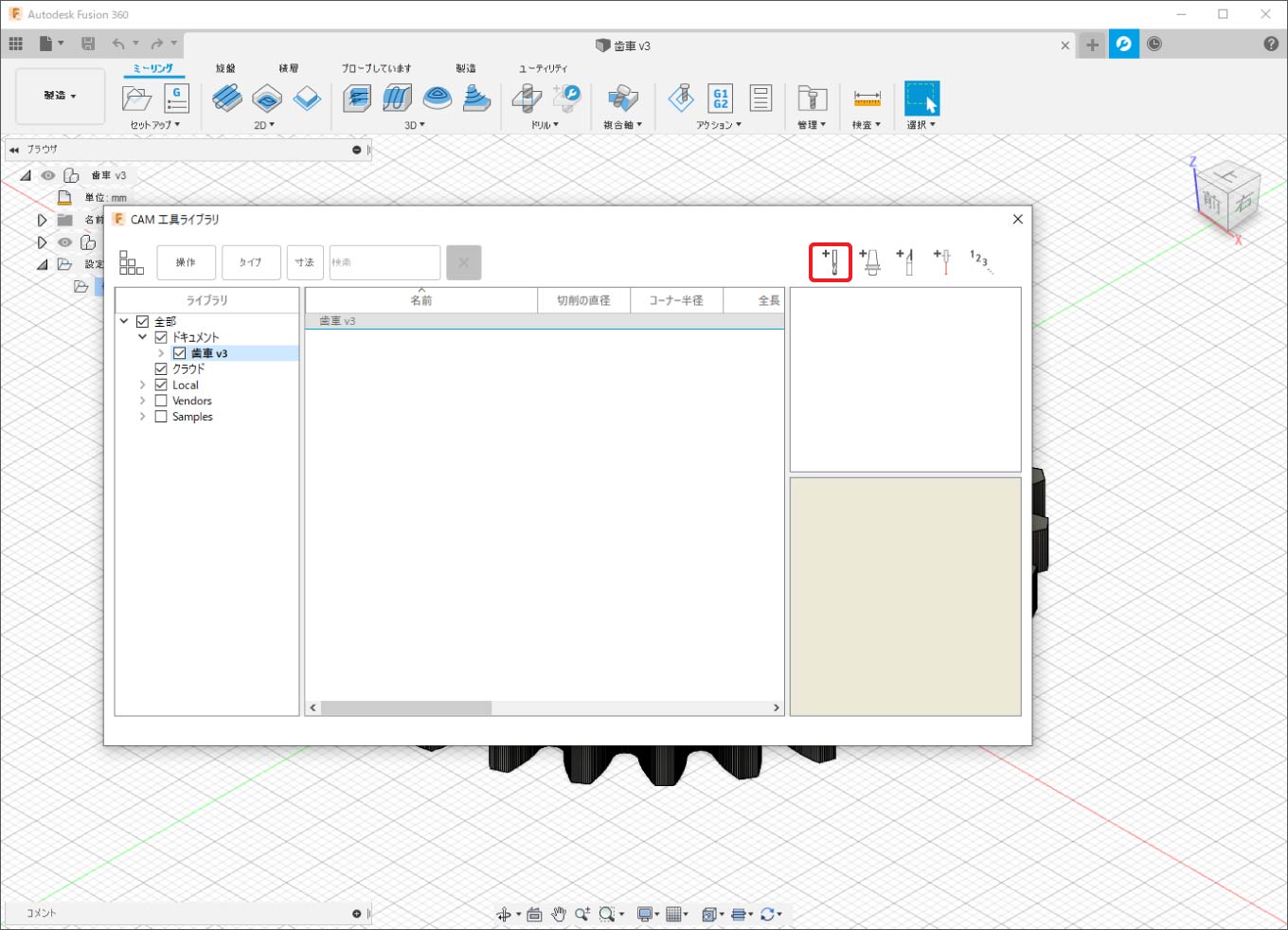
Task: Click the new probe icon
Action: (x=942, y=261)
